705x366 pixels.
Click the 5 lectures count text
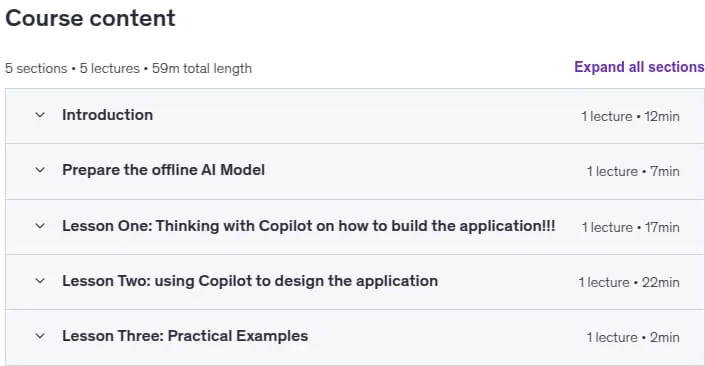click(110, 68)
